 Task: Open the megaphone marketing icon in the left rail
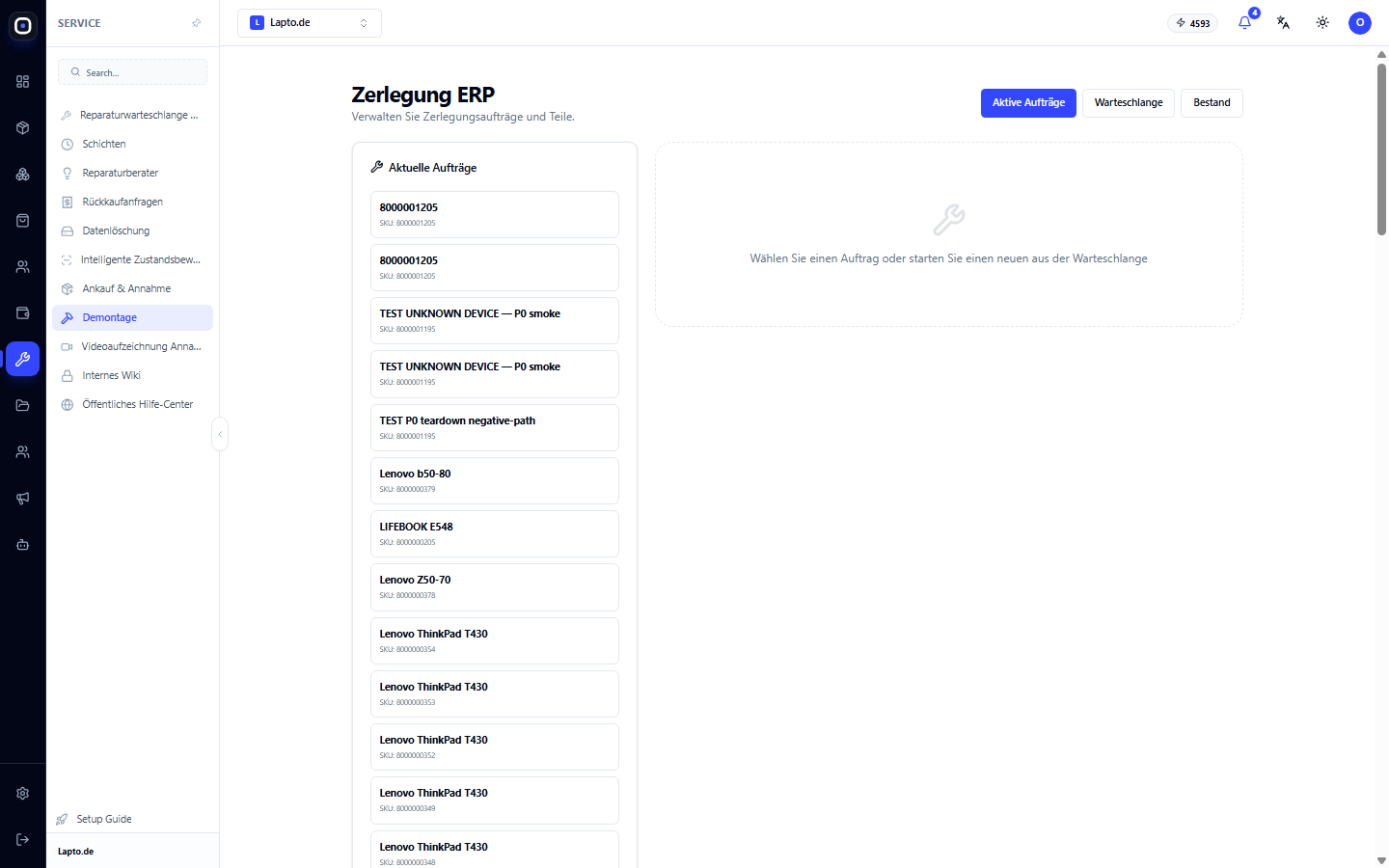23,499
